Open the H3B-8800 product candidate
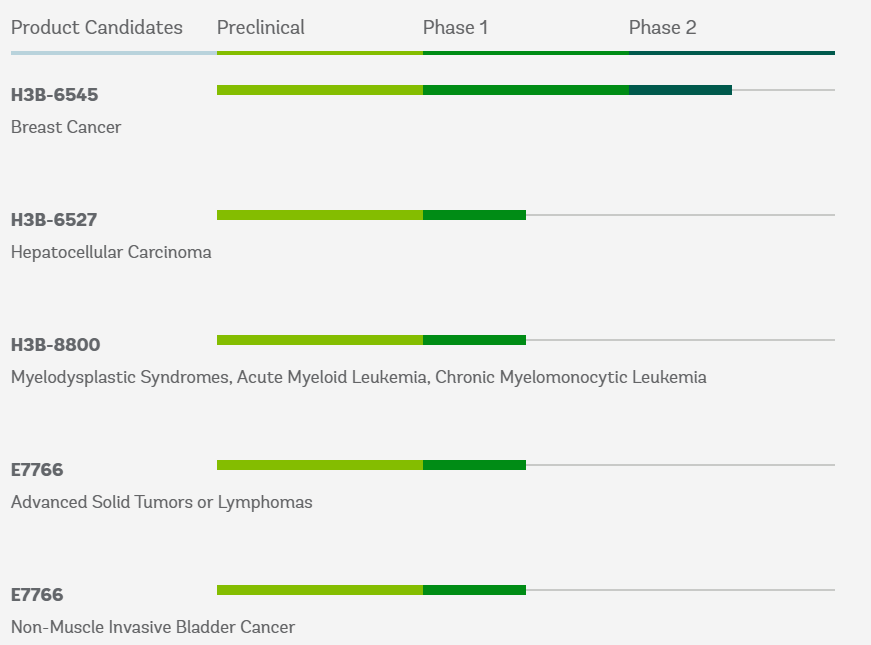 (x=56, y=345)
